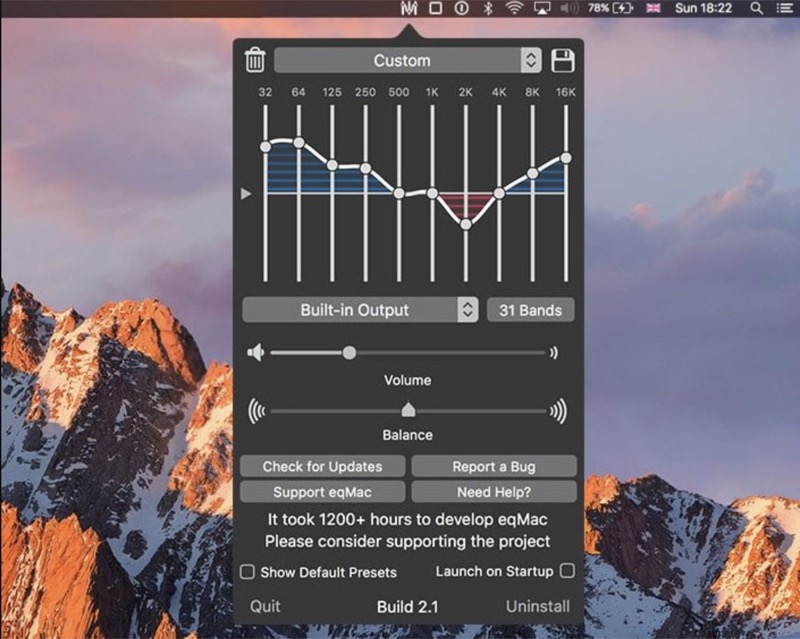Image resolution: width=800 pixels, height=639 pixels.
Task: Click the Report a Bug button
Action: click(494, 466)
